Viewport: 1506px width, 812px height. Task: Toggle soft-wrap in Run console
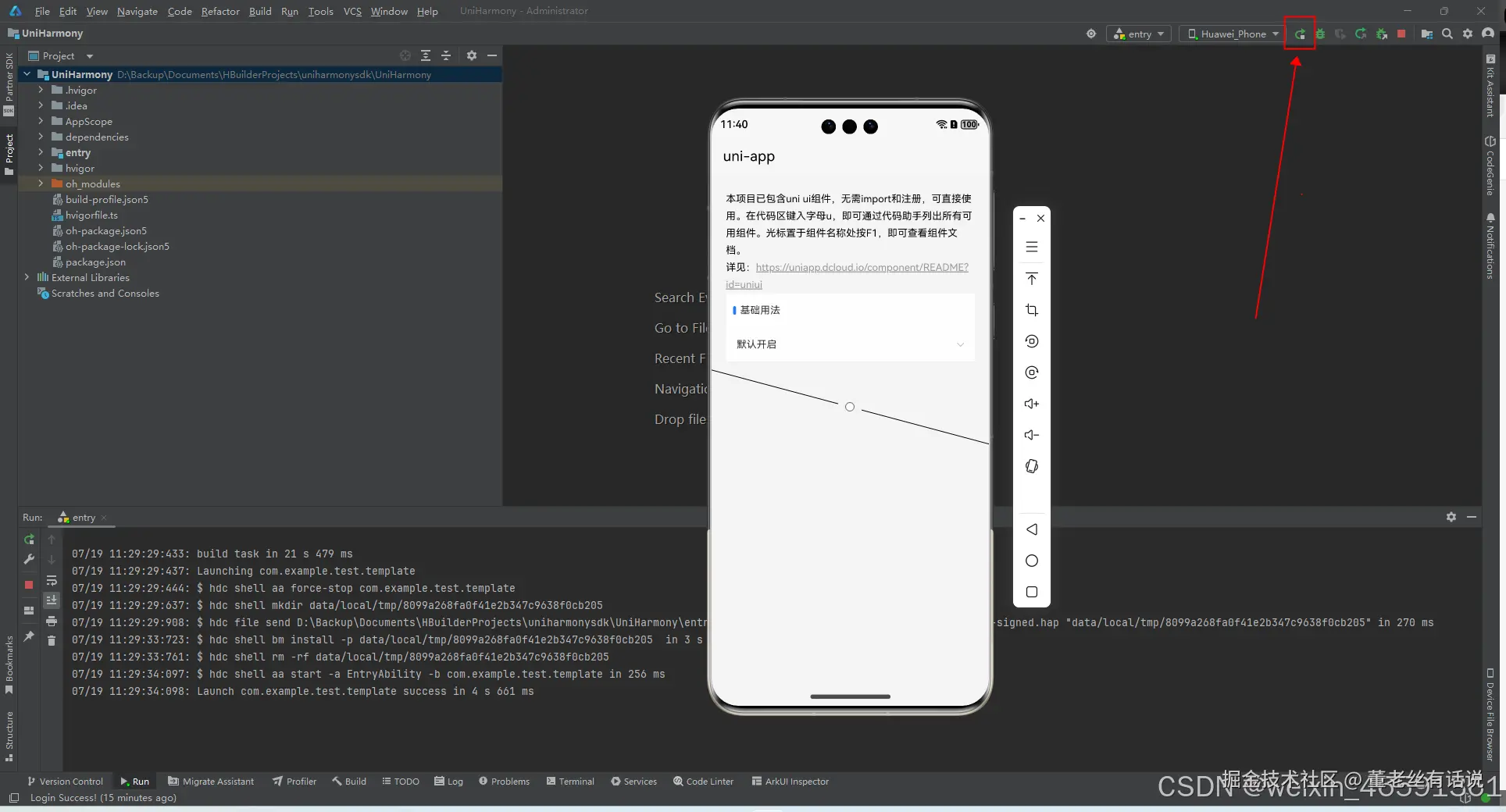(52, 581)
